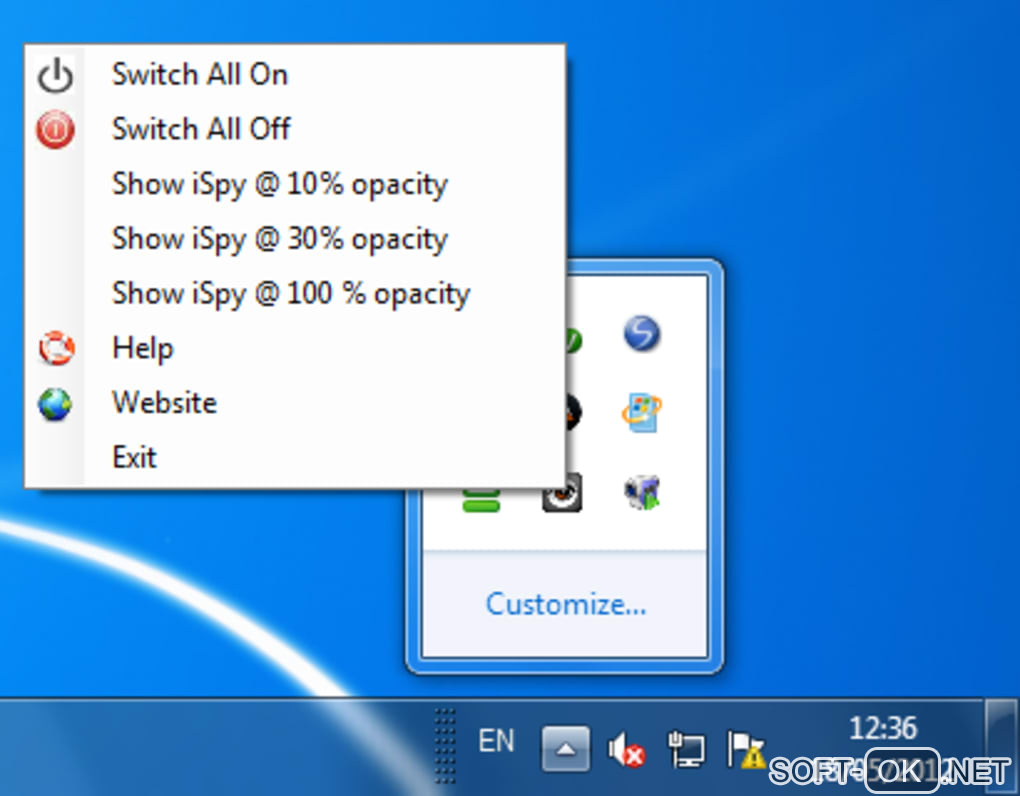Click the lifebuoy Help icon
The width and height of the screenshot is (1020, 796).
coord(56,348)
